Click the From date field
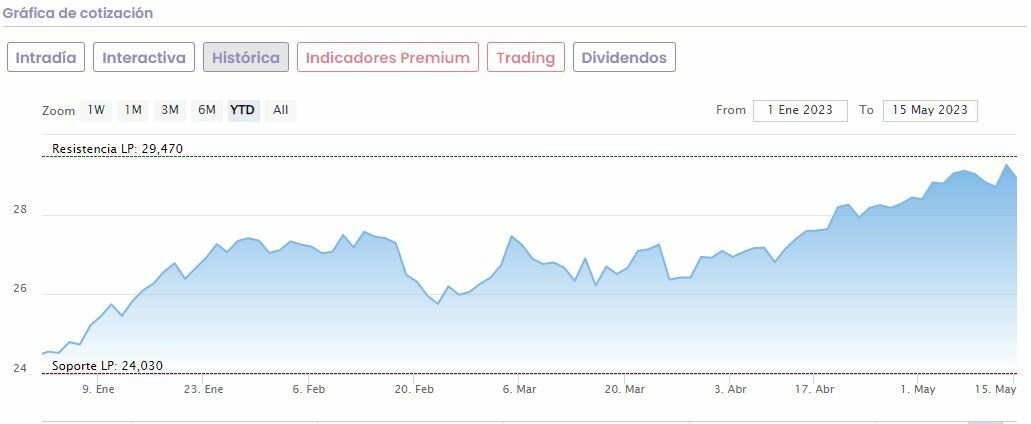Image resolution: width=1031 pixels, height=424 pixels. pos(800,110)
